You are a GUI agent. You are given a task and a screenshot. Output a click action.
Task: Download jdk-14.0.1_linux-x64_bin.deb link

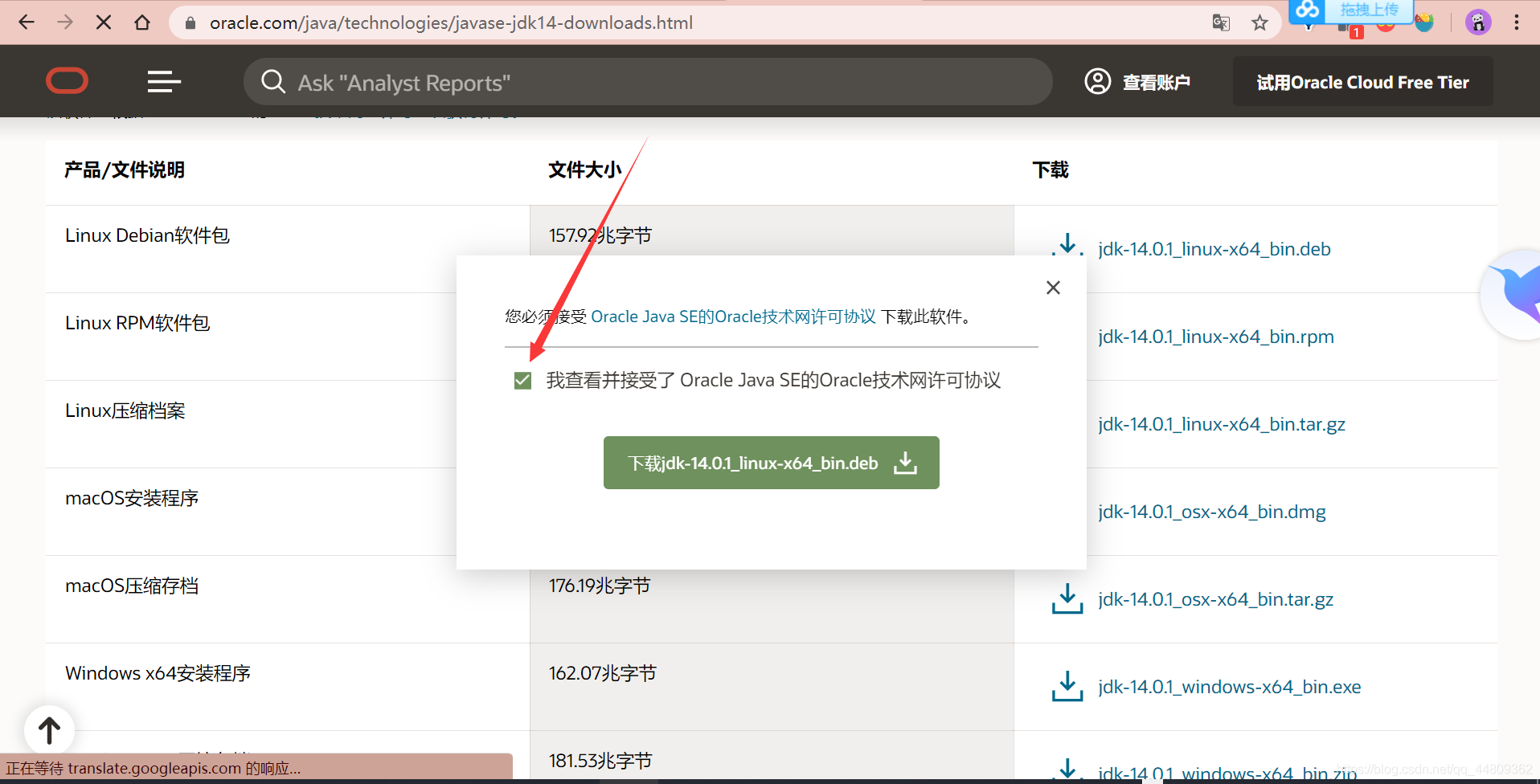tap(1214, 249)
